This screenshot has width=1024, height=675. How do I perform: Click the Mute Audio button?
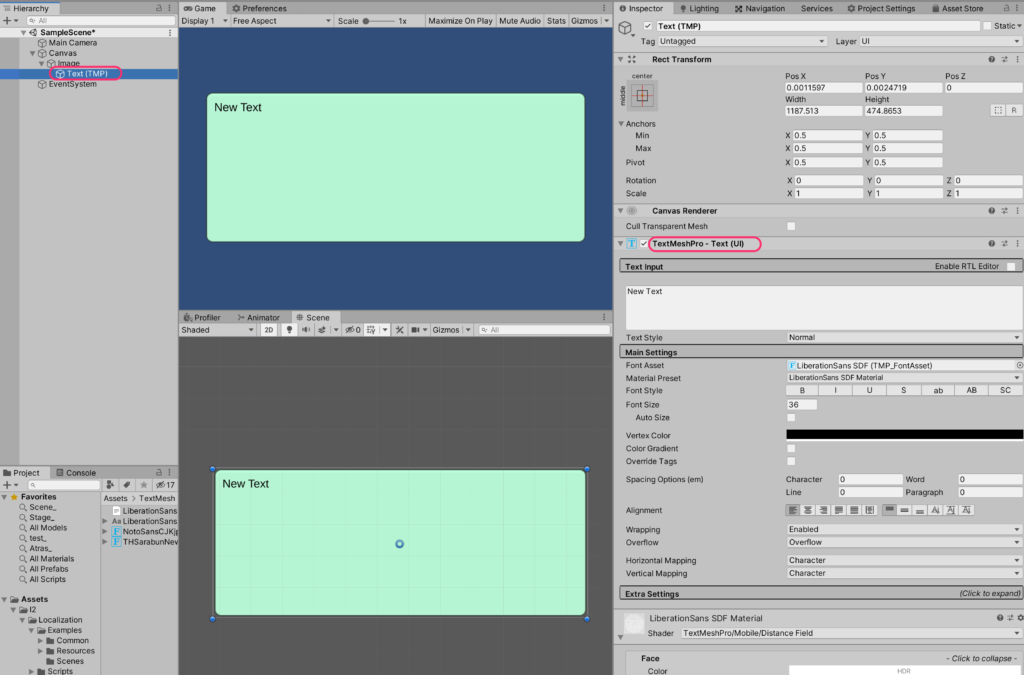coord(520,21)
